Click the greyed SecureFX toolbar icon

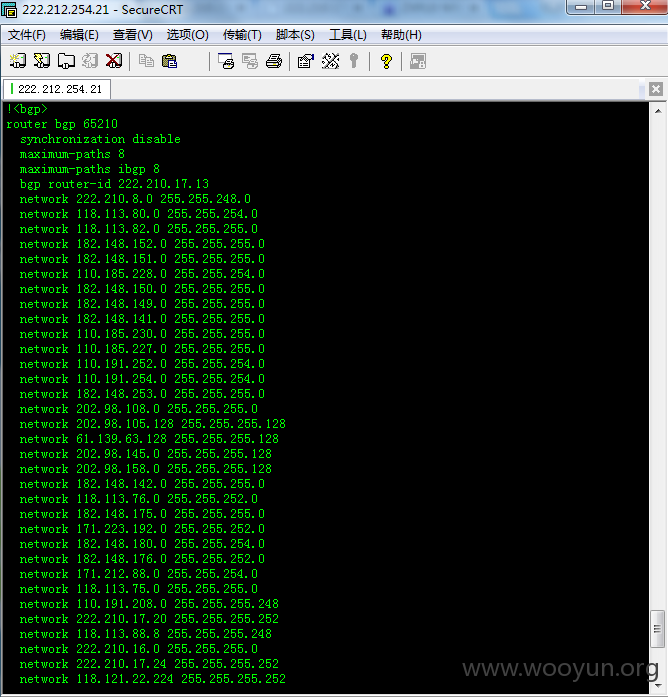[x=418, y=61]
